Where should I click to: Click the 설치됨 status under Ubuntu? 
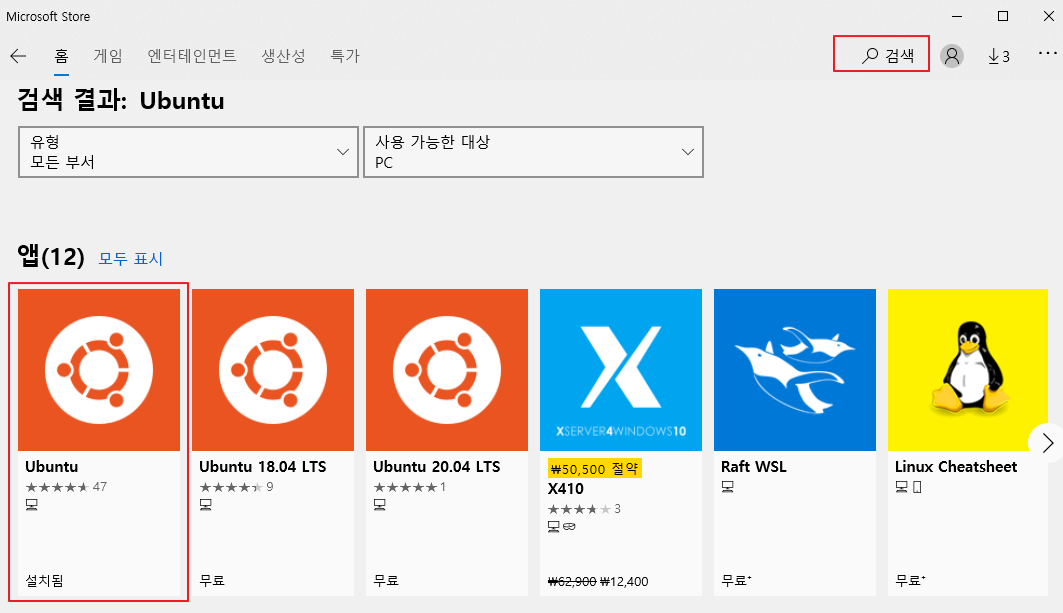44,580
